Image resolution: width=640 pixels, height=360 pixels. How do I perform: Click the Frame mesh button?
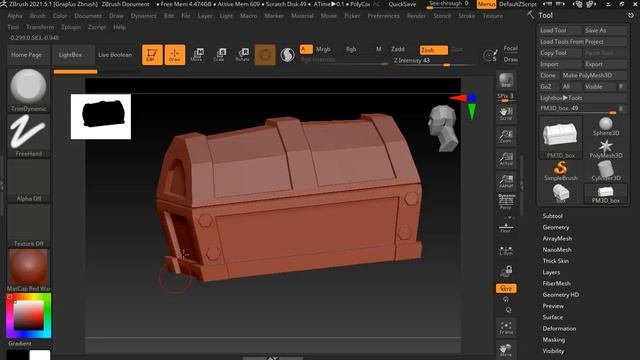click(506, 328)
